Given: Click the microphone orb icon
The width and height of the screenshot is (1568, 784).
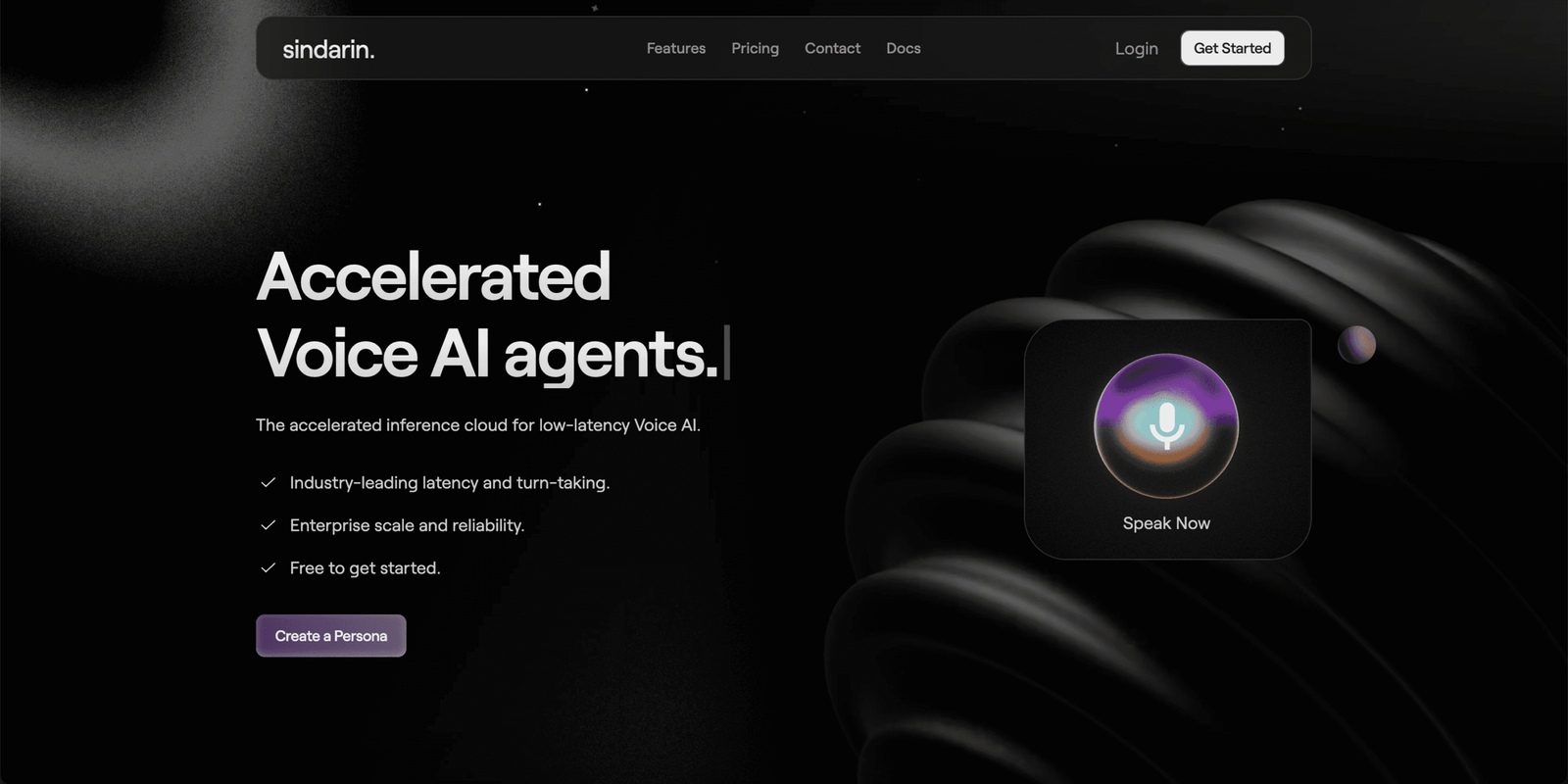Looking at the screenshot, I should (x=1166, y=425).
